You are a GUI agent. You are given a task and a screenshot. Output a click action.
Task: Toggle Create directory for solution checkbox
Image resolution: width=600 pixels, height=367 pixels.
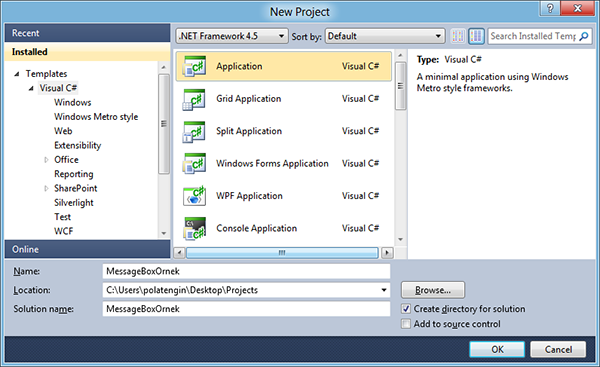406,309
